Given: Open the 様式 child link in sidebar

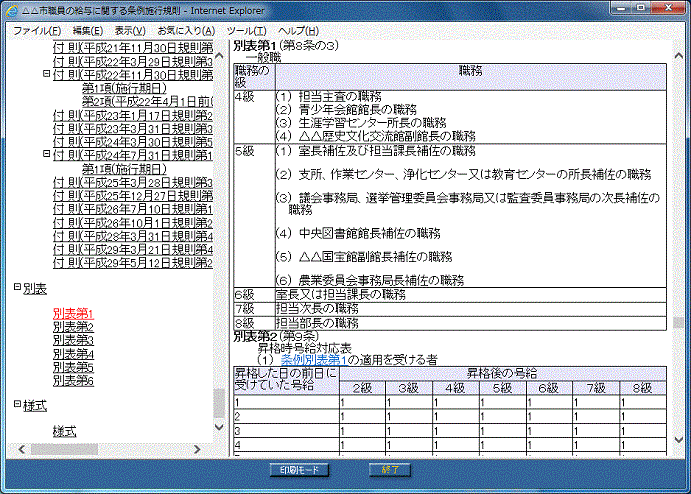Looking at the screenshot, I should point(64,431).
